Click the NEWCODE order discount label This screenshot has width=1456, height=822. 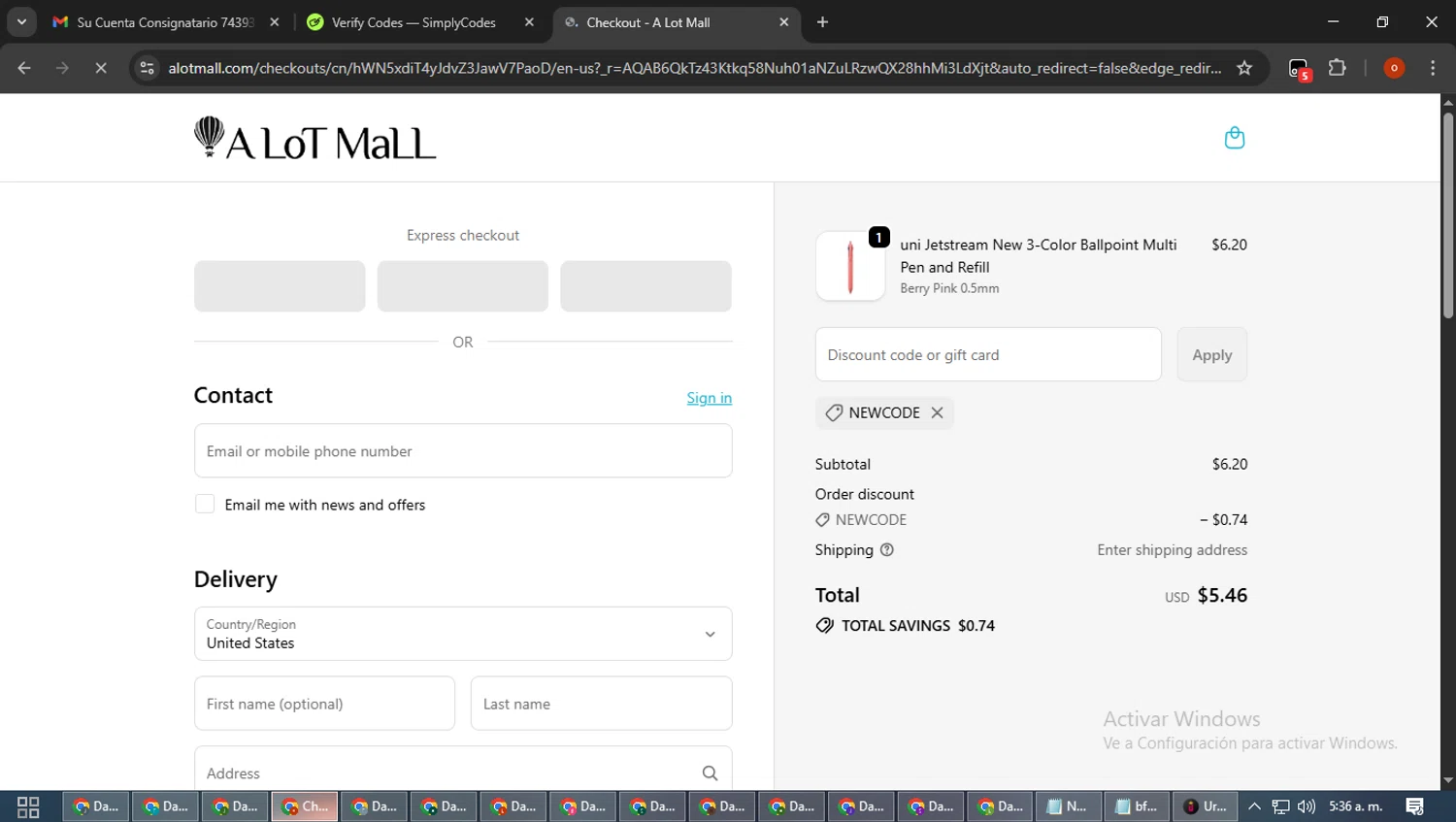[x=871, y=520]
